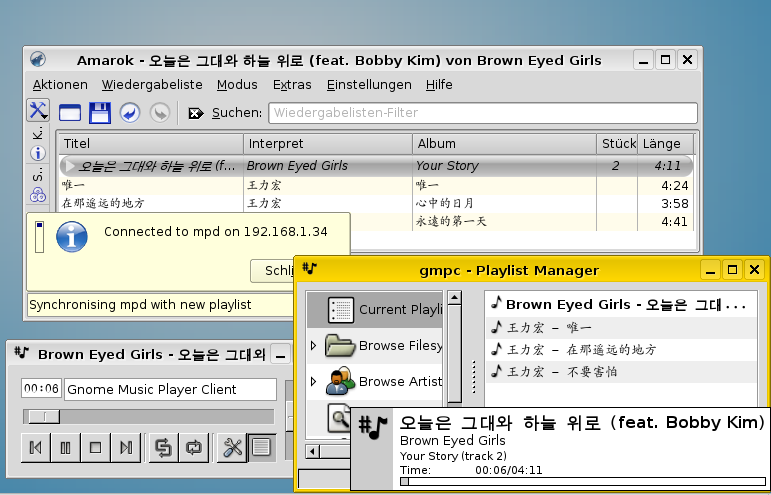Viewport: 771px width, 495px height.
Task: Click the Amarok window title icon
Action: (x=38, y=59)
